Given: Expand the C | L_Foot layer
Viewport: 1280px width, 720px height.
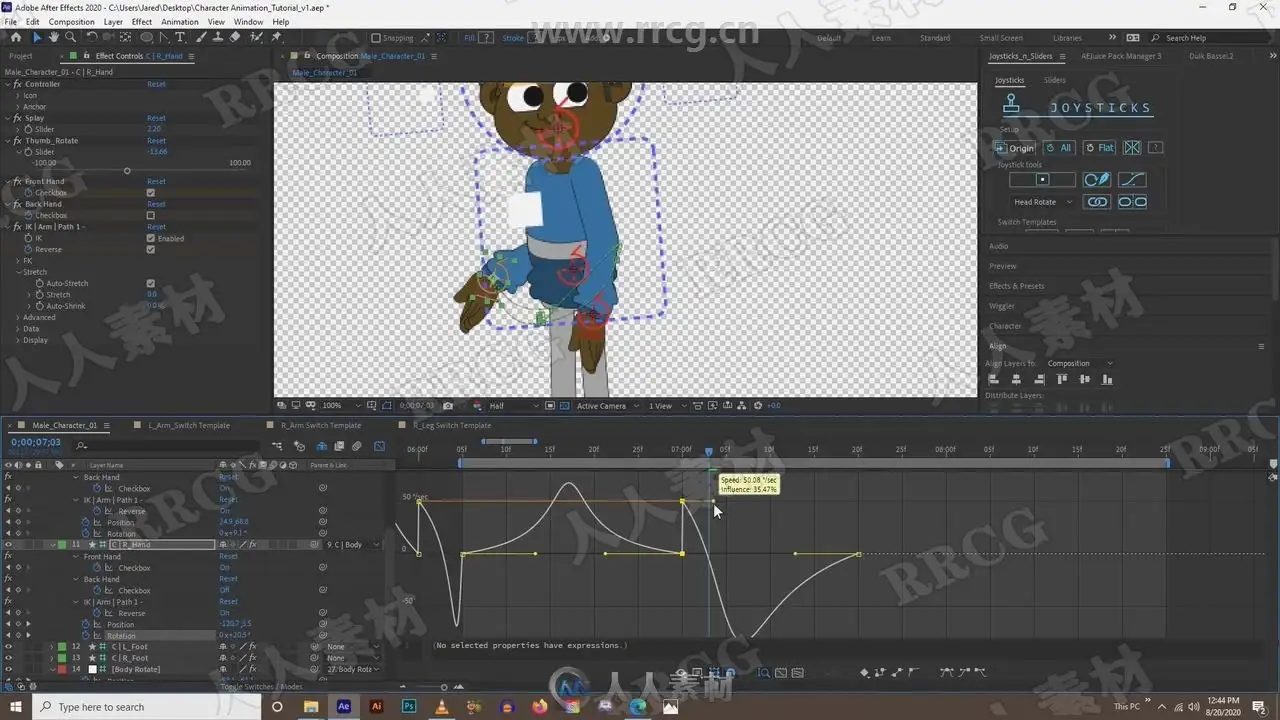Looking at the screenshot, I should click(52, 647).
